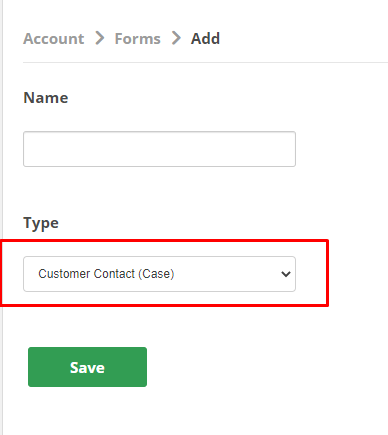The image size is (388, 435).
Task: Expand the form type selector
Action: click(159, 274)
